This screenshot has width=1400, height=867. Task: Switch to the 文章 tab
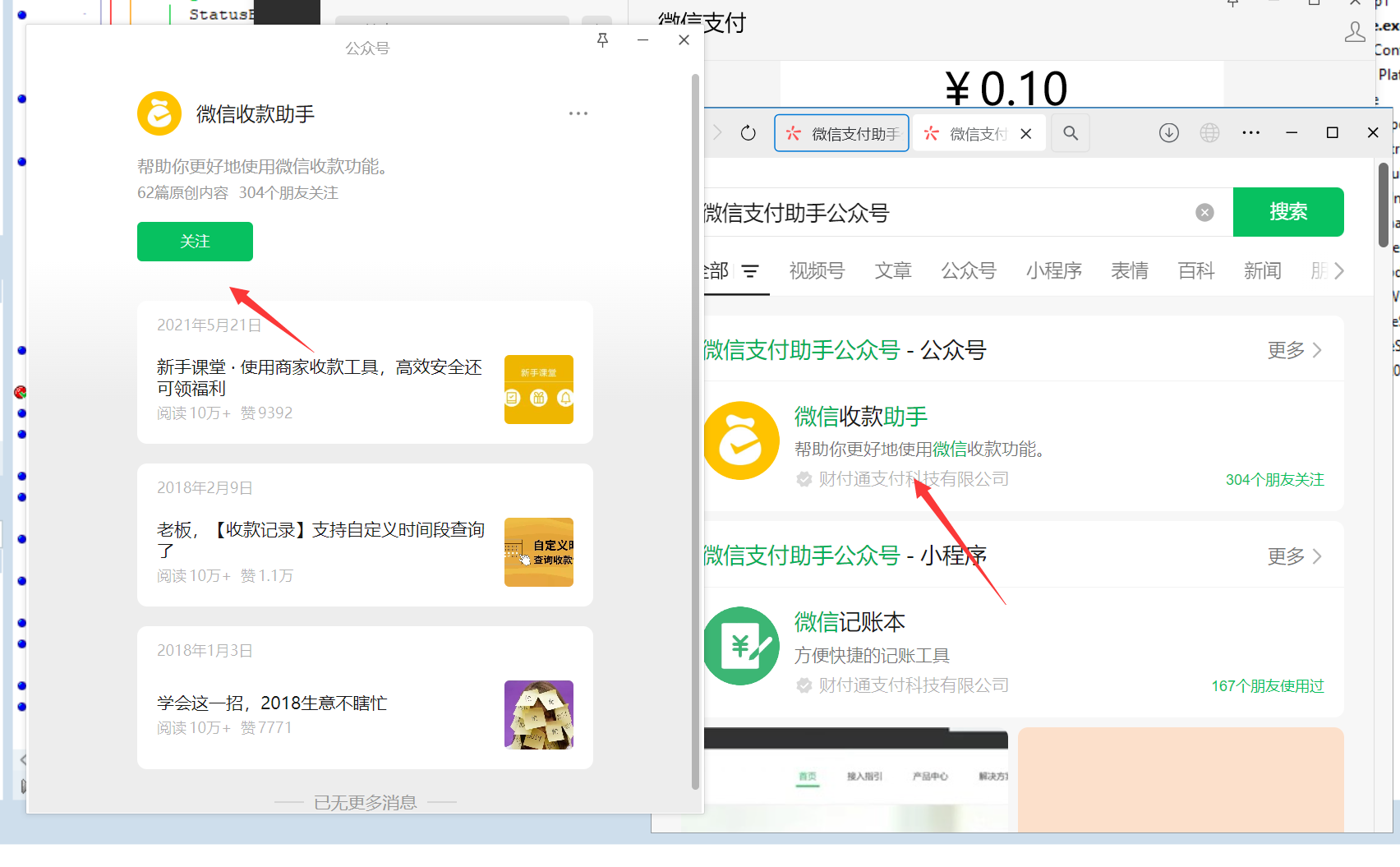tap(893, 271)
